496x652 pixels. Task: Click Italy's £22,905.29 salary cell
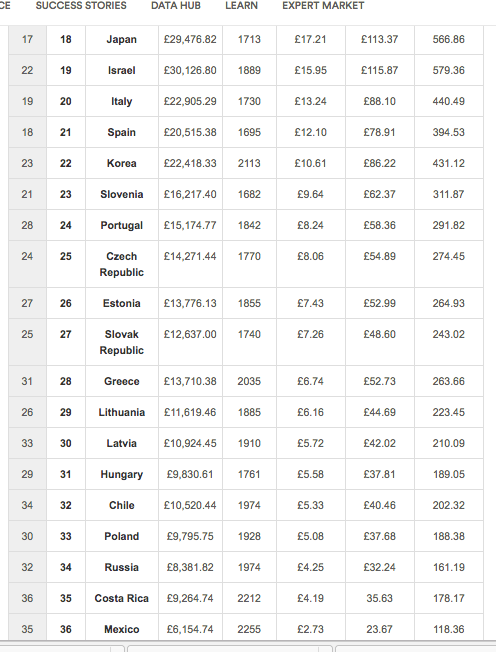coord(190,101)
